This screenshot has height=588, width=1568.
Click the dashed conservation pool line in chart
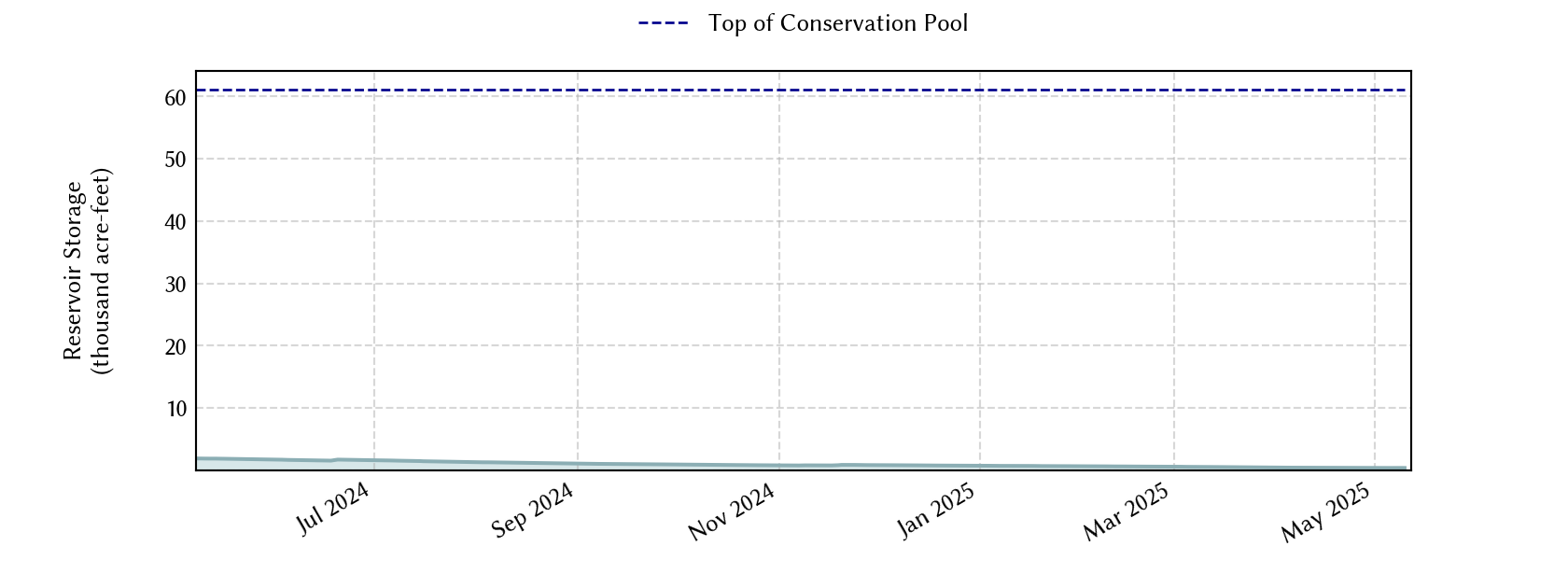click(x=801, y=91)
